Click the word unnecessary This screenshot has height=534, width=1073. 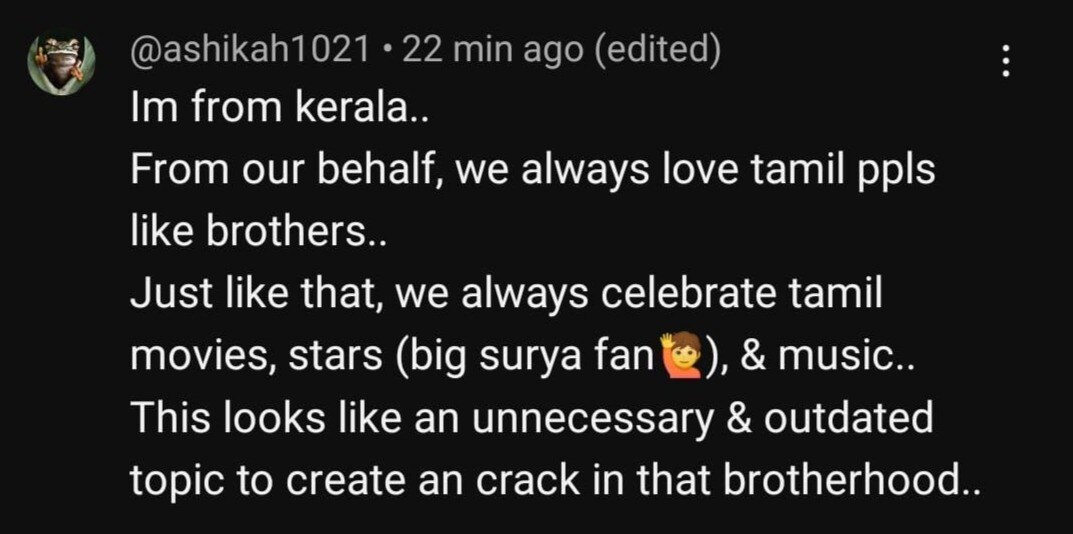point(593,420)
